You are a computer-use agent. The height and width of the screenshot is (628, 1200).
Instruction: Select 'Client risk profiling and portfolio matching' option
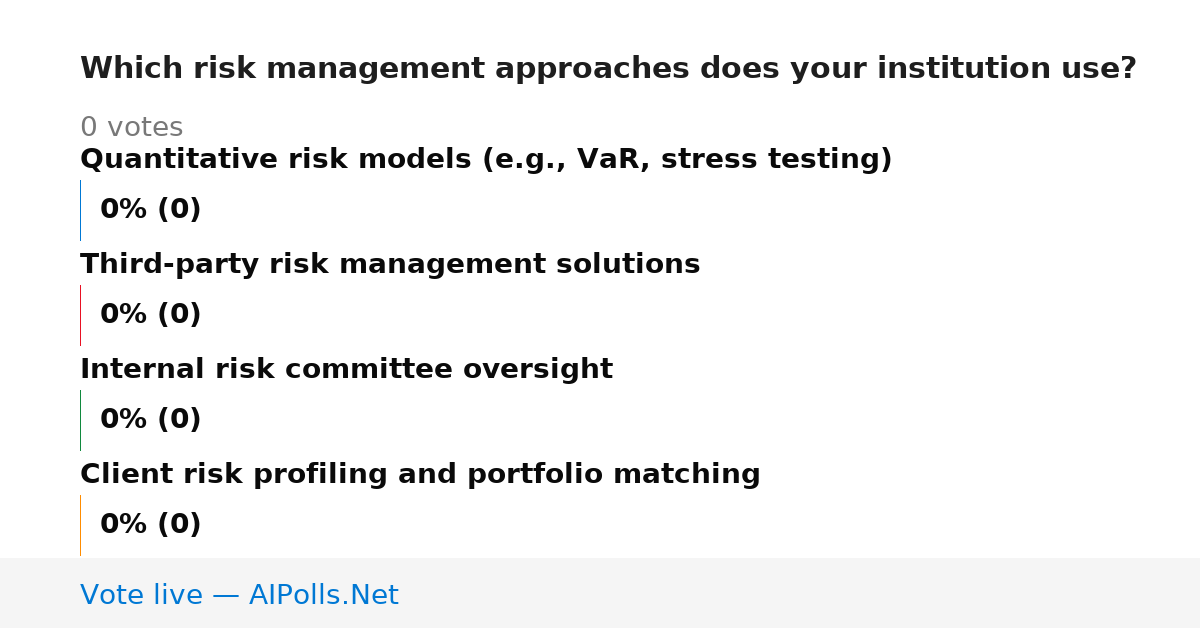420,475
